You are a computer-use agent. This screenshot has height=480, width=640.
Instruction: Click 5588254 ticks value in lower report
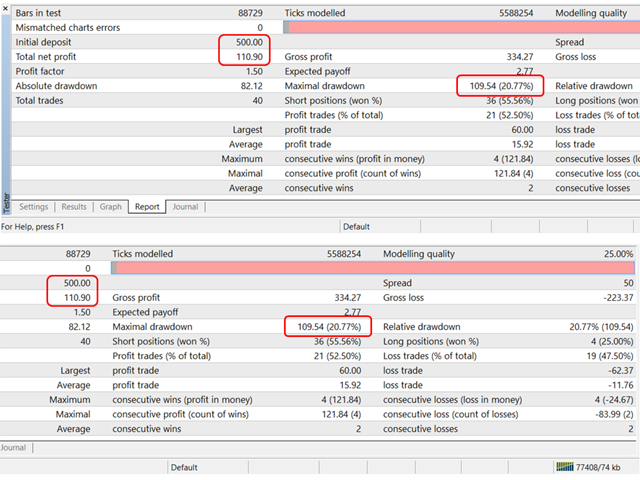click(x=344, y=254)
